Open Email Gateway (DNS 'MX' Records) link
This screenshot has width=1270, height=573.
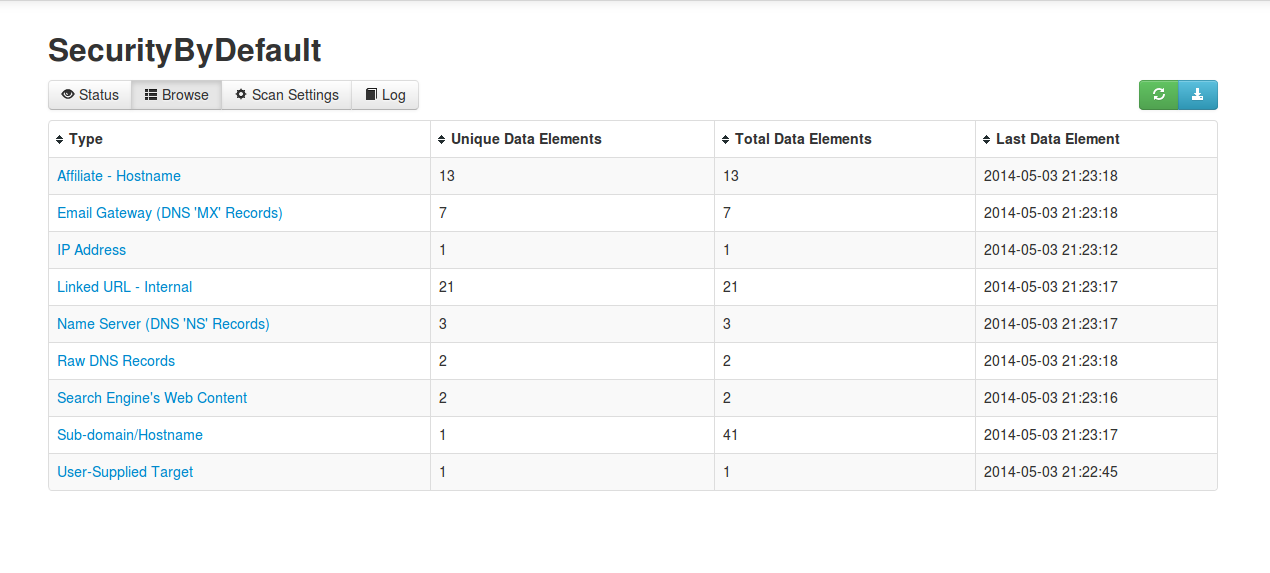click(170, 213)
